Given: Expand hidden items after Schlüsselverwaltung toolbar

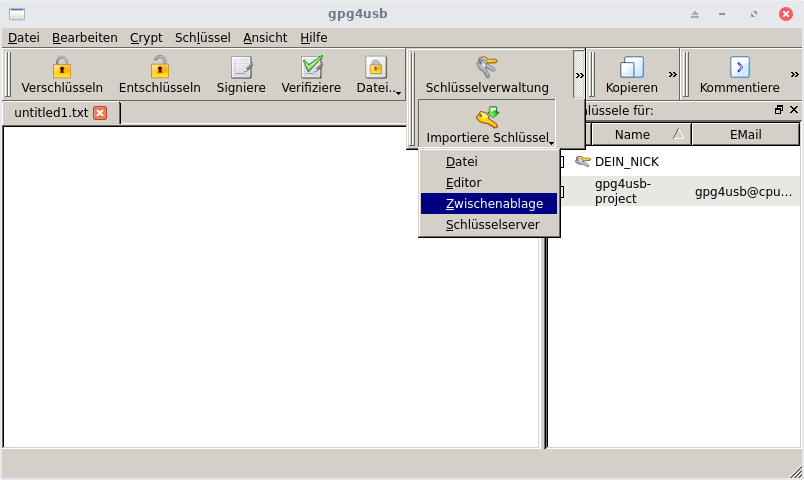Looking at the screenshot, I should pyautogui.click(x=579, y=75).
